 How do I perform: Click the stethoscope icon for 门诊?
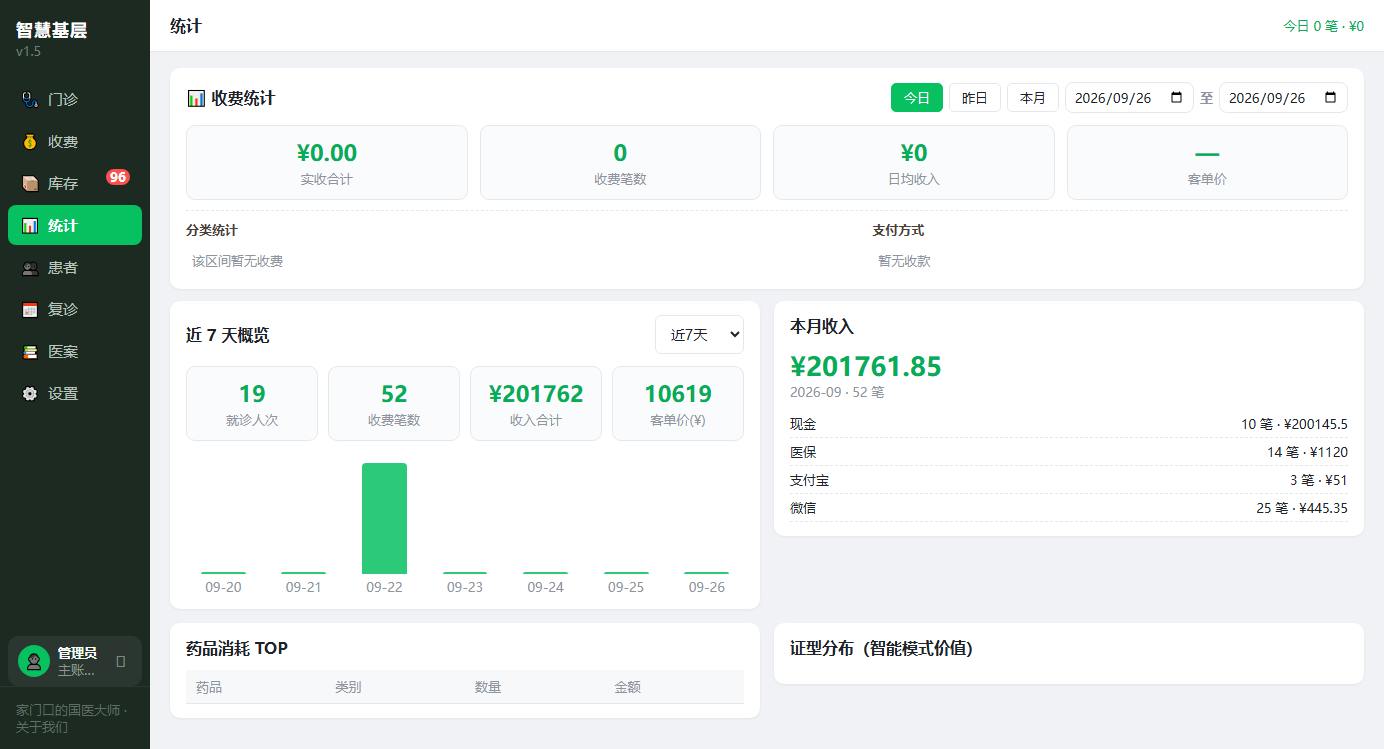pos(30,100)
